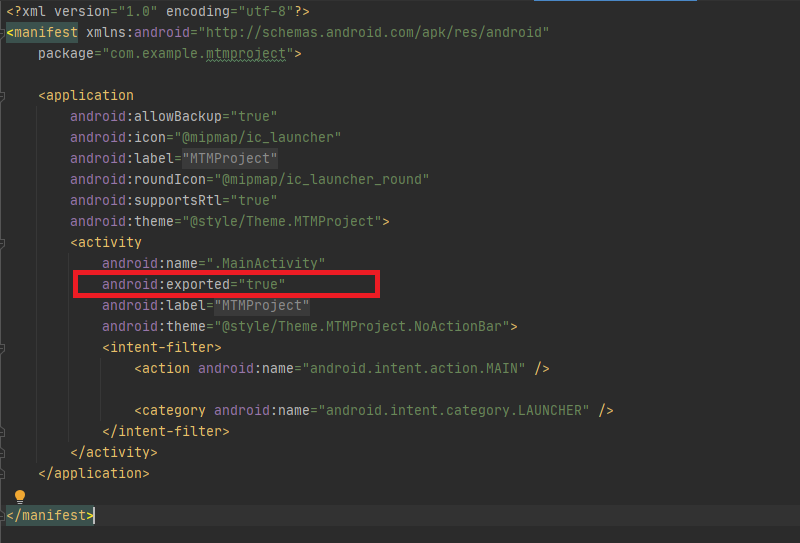Click the highlighted opening manifest tag

pos(42,33)
